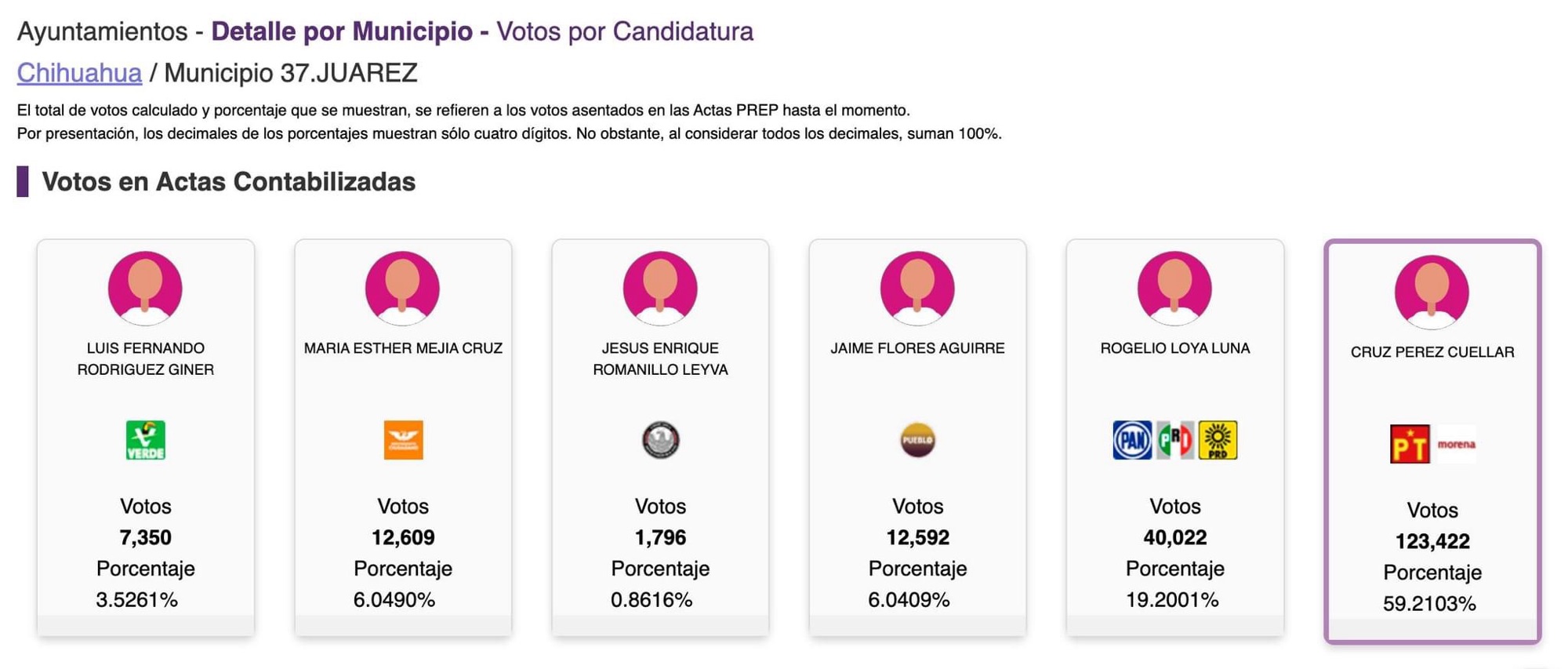This screenshot has width=1568, height=669.
Task: Select the Rogelio Loya Luna candidate name
Action: [1174, 348]
